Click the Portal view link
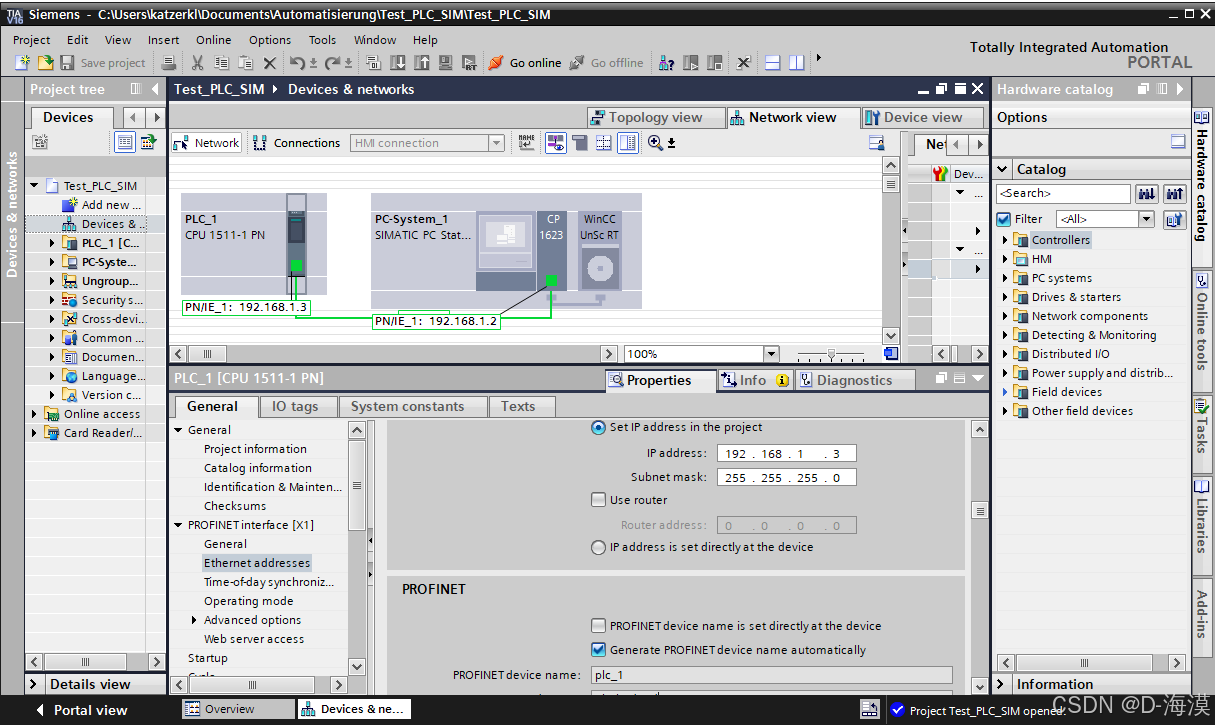The height and width of the screenshot is (725, 1215). pos(81,710)
